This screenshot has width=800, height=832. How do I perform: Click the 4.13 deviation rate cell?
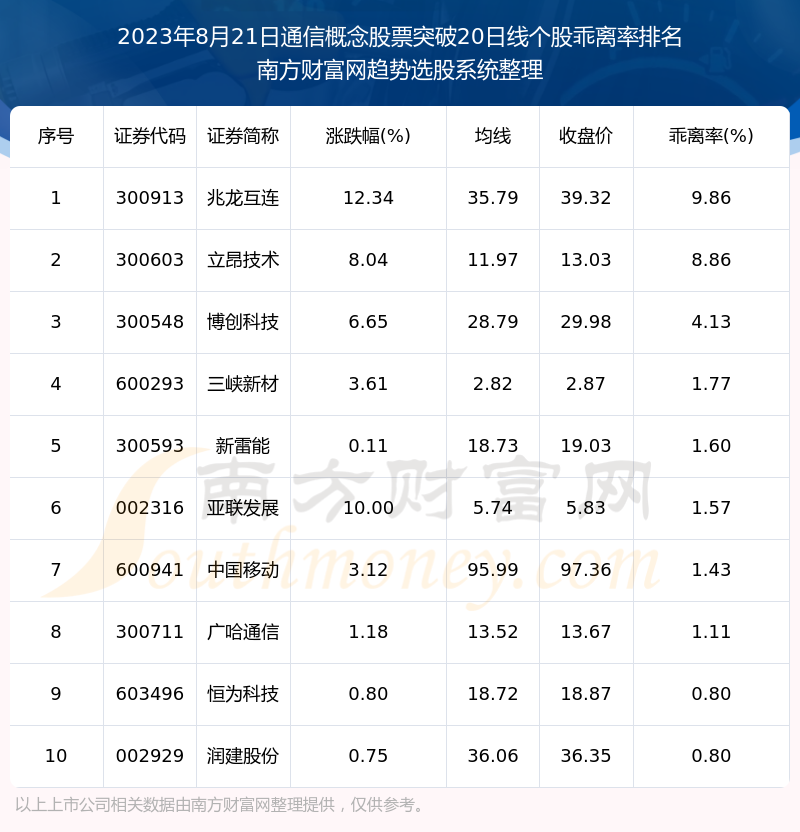click(x=711, y=322)
